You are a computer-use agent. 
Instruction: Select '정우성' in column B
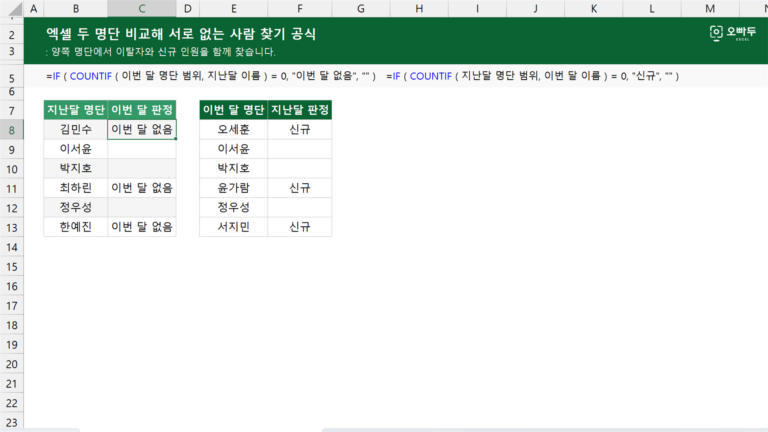75,207
